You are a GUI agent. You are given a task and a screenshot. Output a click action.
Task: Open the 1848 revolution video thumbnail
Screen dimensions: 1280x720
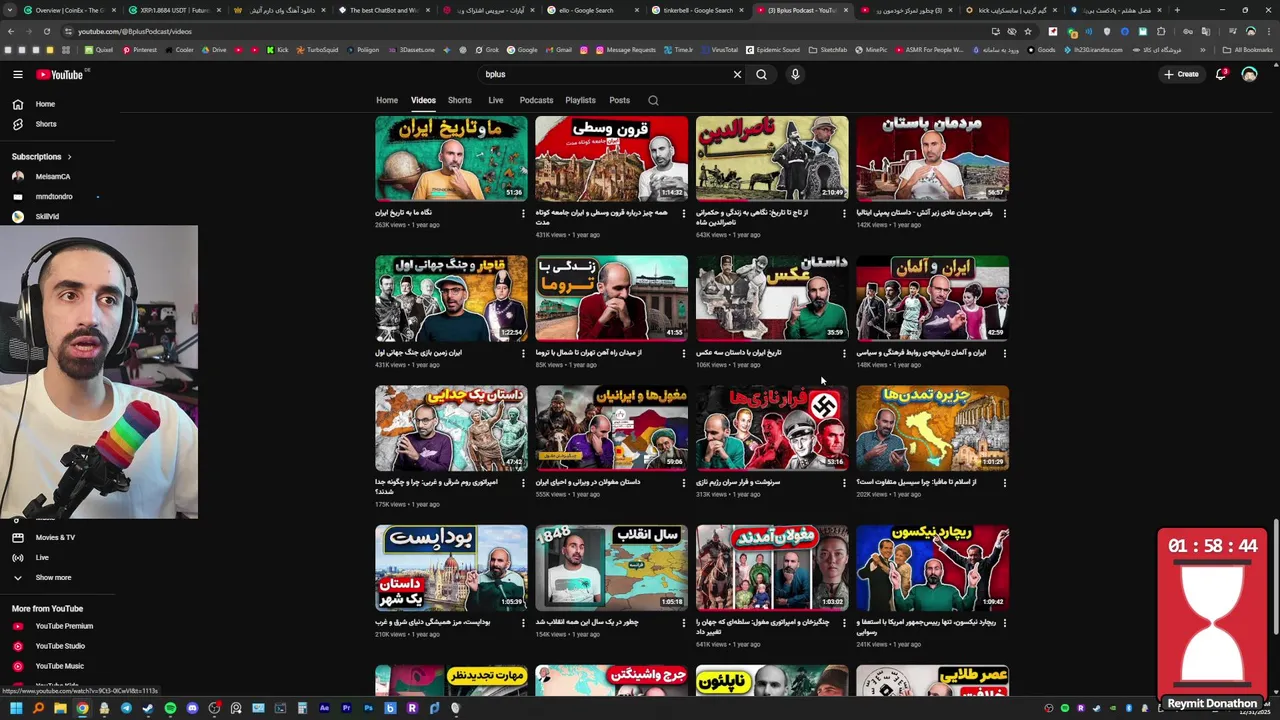pyautogui.click(x=611, y=568)
